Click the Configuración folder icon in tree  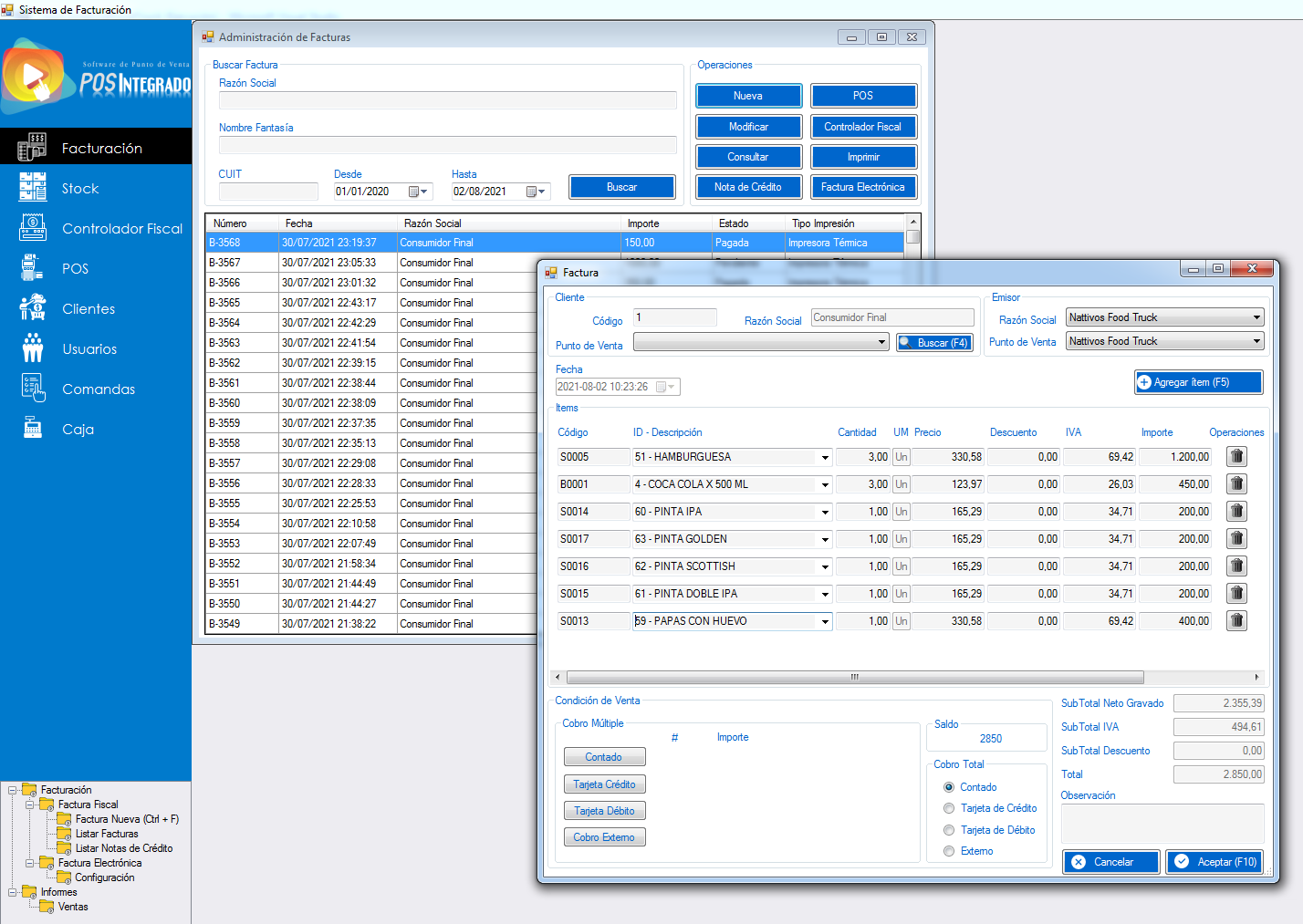(x=64, y=877)
